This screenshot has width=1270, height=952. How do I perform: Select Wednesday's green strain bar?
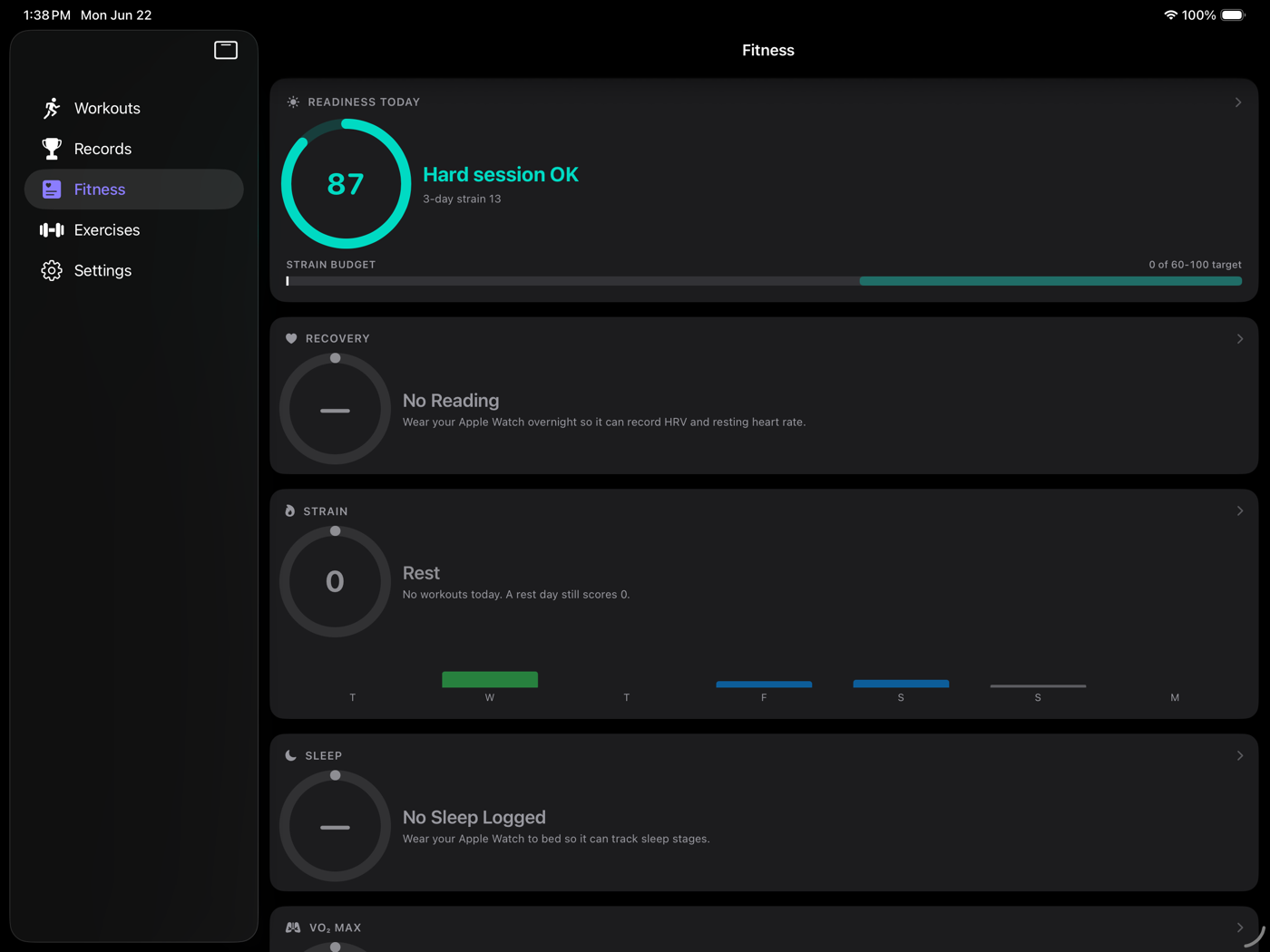point(490,680)
